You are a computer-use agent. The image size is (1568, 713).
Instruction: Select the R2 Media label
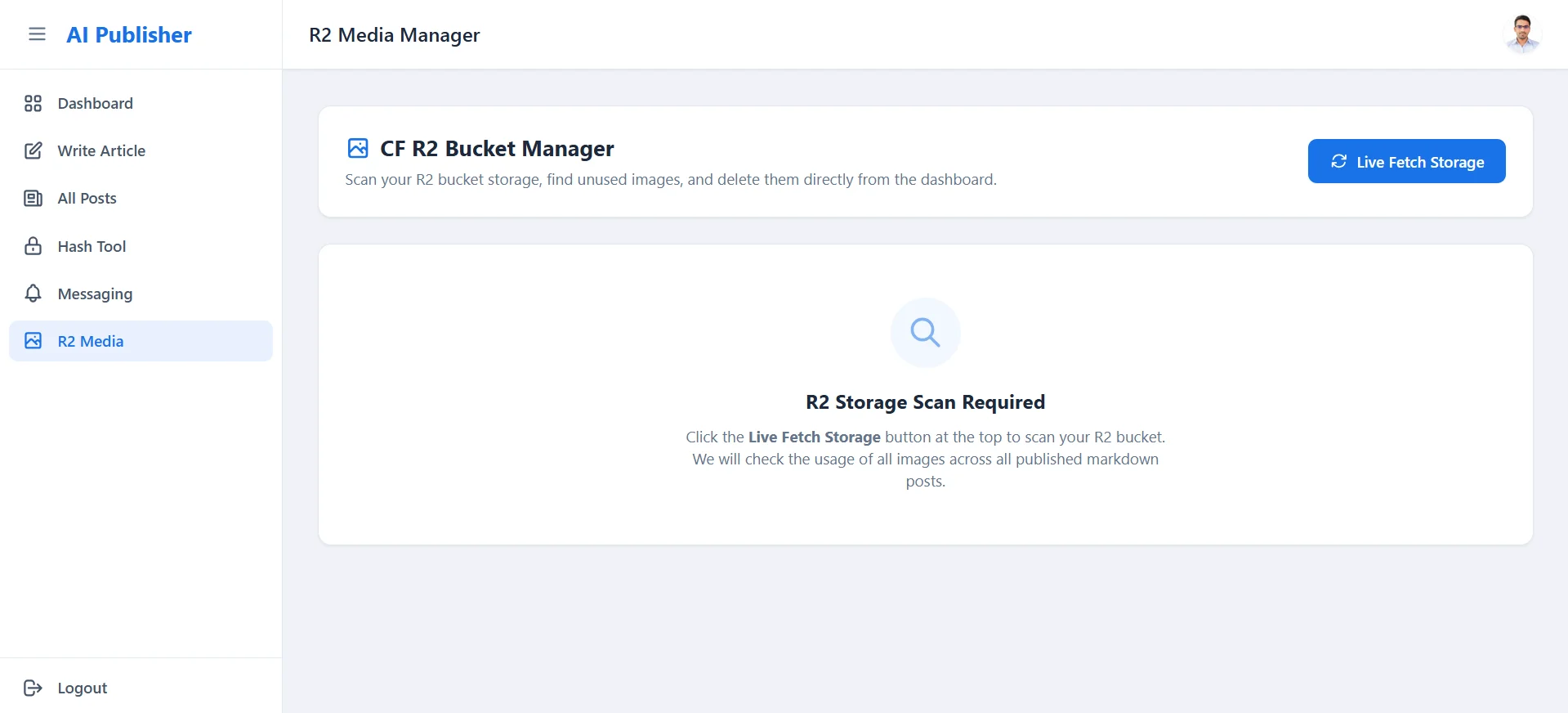(x=91, y=341)
